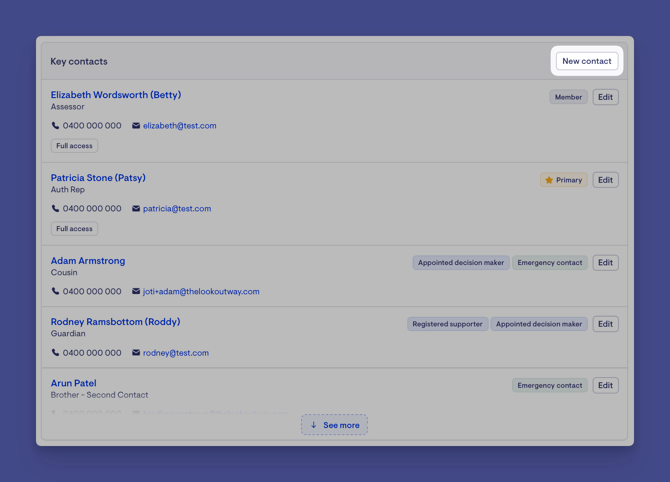Viewport: 670px width, 482px height.
Task: Click the New contact button
Action: click(587, 61)
